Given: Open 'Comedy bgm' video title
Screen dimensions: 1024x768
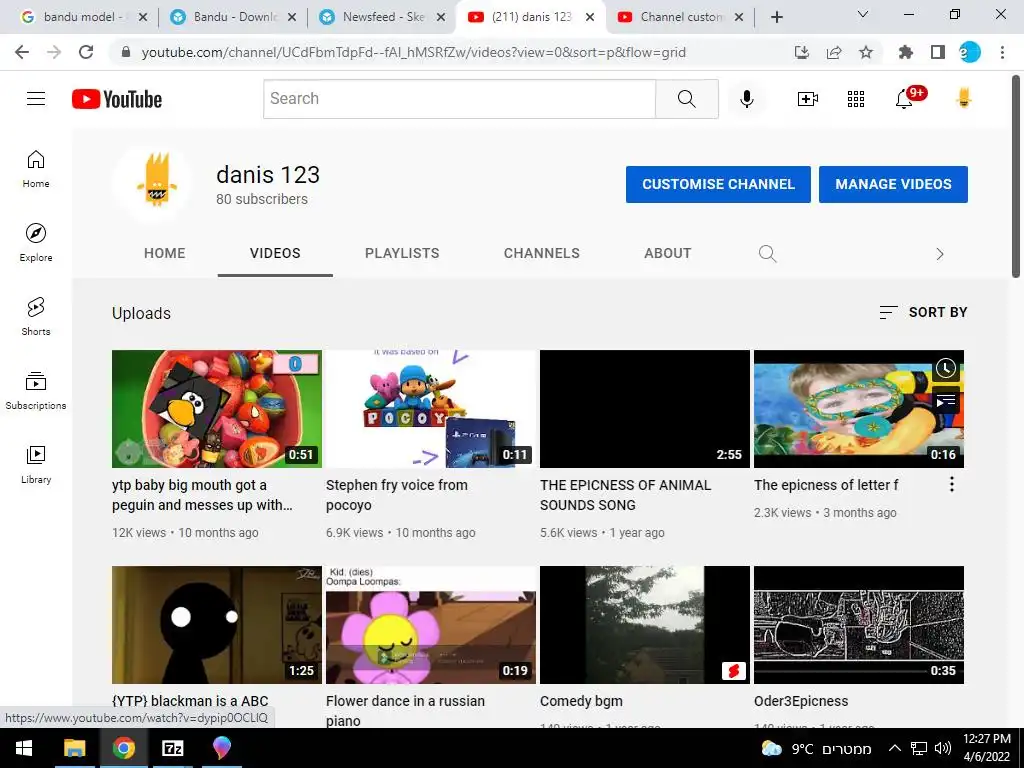Looking at the screenshot, I should click(581, 701).
